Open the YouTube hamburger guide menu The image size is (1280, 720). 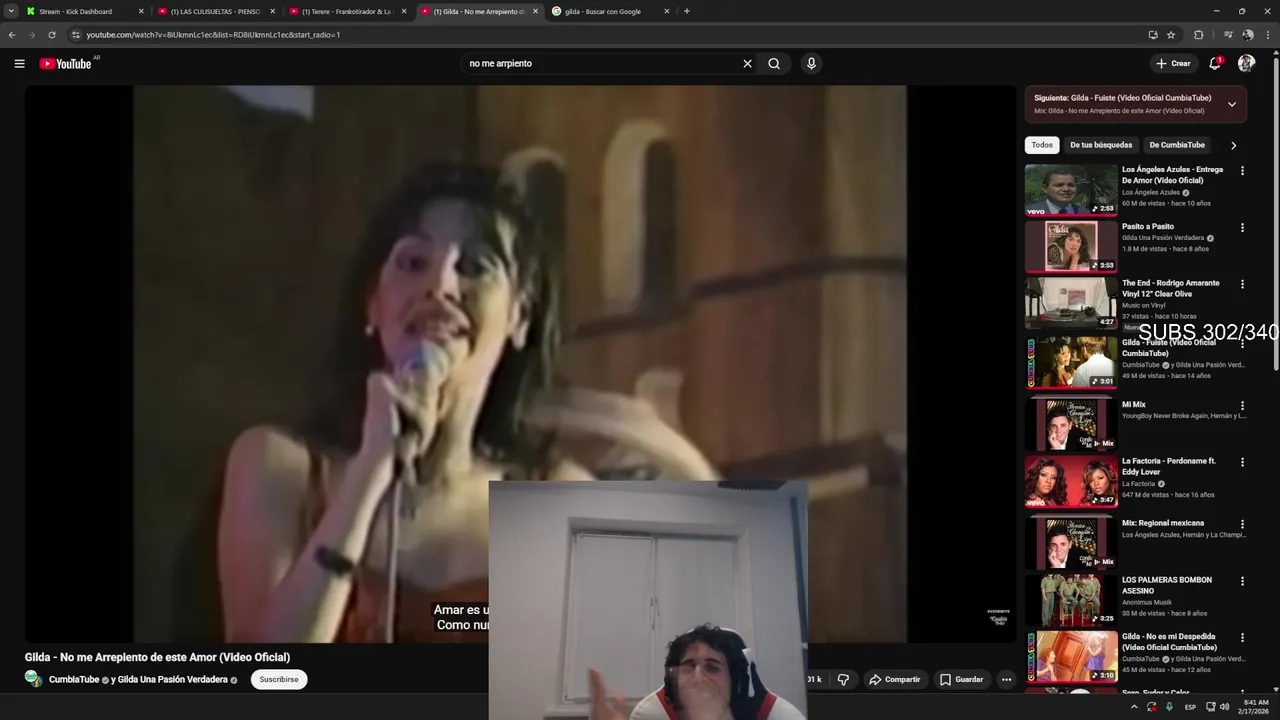[19, 63]
